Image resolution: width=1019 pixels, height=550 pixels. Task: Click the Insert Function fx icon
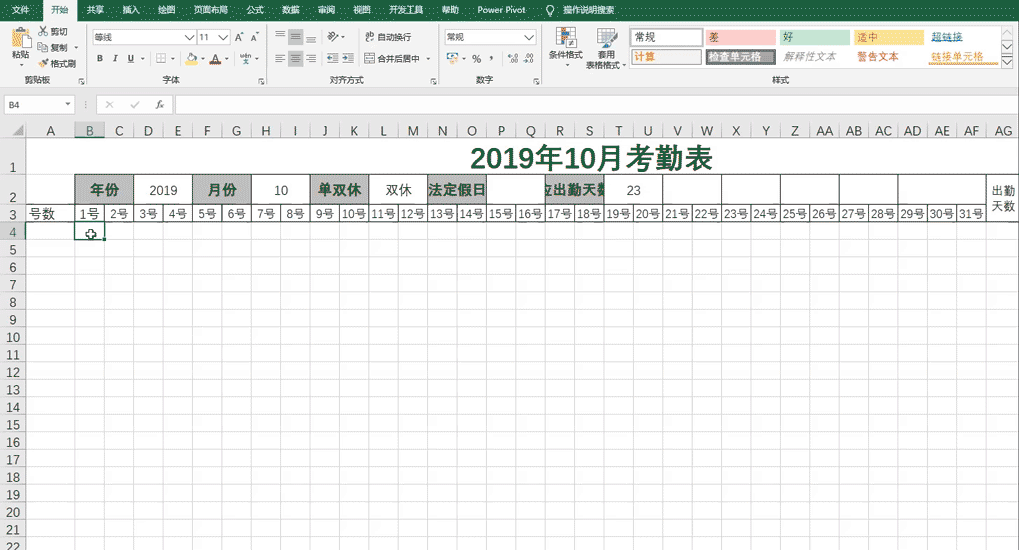coord(160,104)
